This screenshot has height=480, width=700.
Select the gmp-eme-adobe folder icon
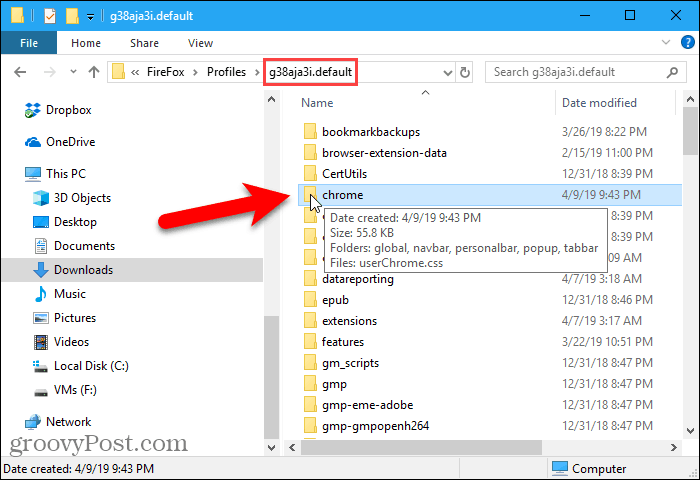(x=310, y=405)
